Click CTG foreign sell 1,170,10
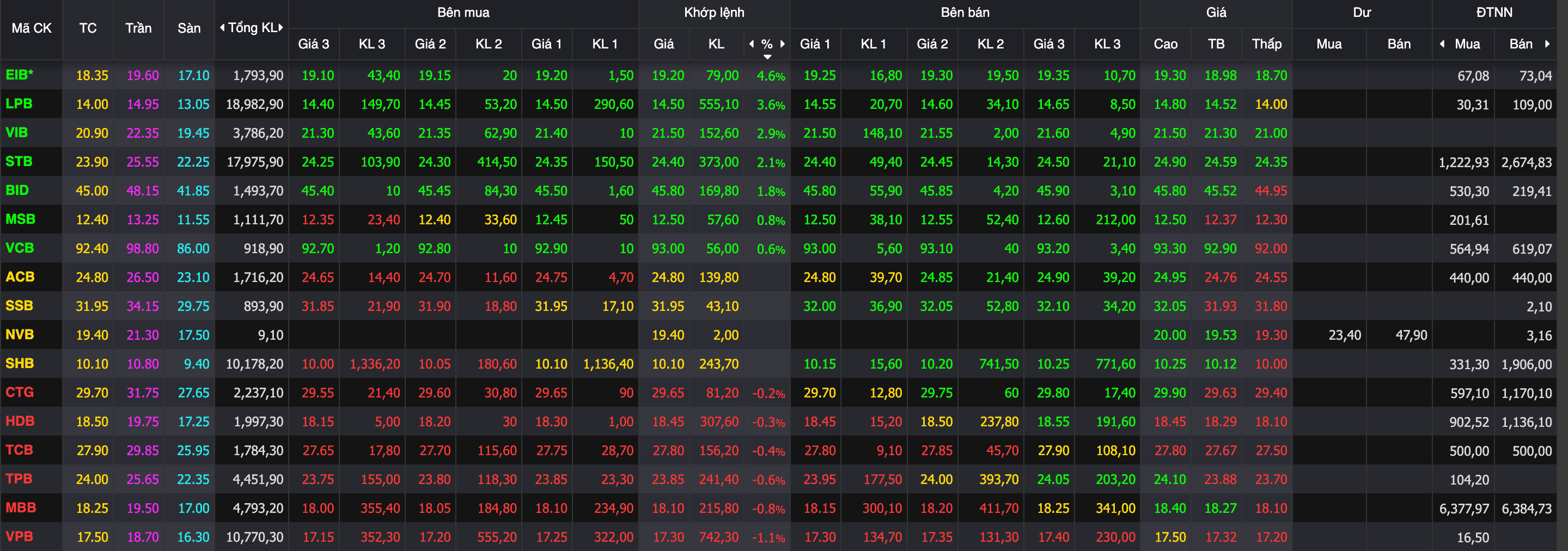1568x551 pixels. (1527, 393)
